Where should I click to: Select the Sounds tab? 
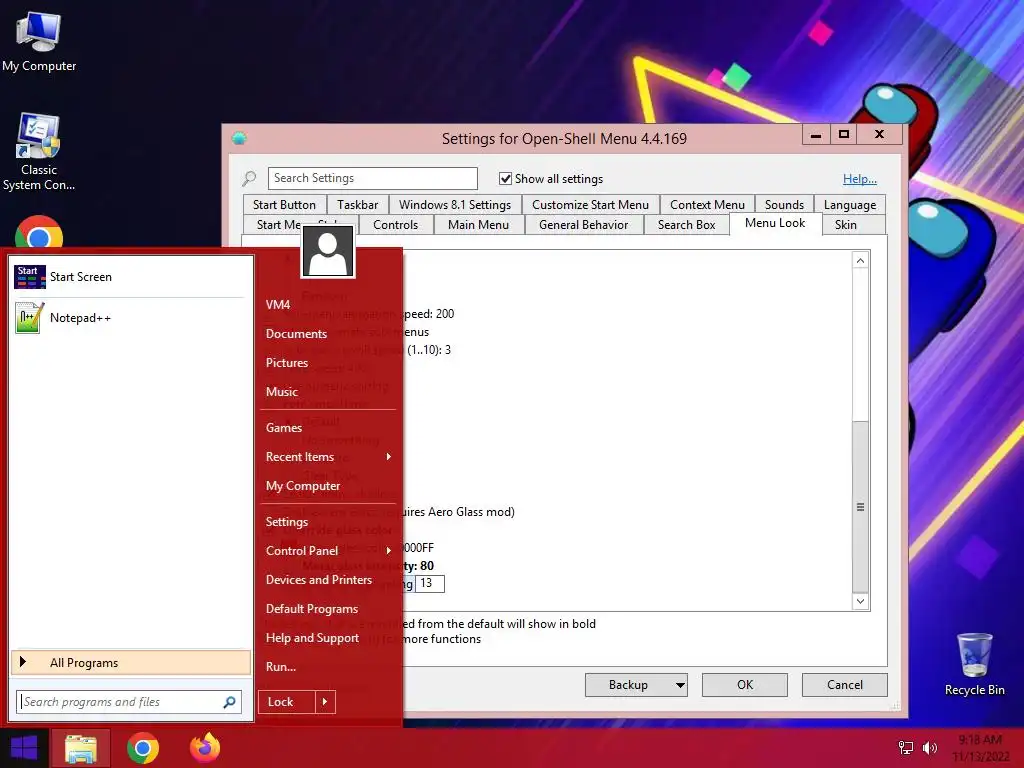[x=784, y=205]
